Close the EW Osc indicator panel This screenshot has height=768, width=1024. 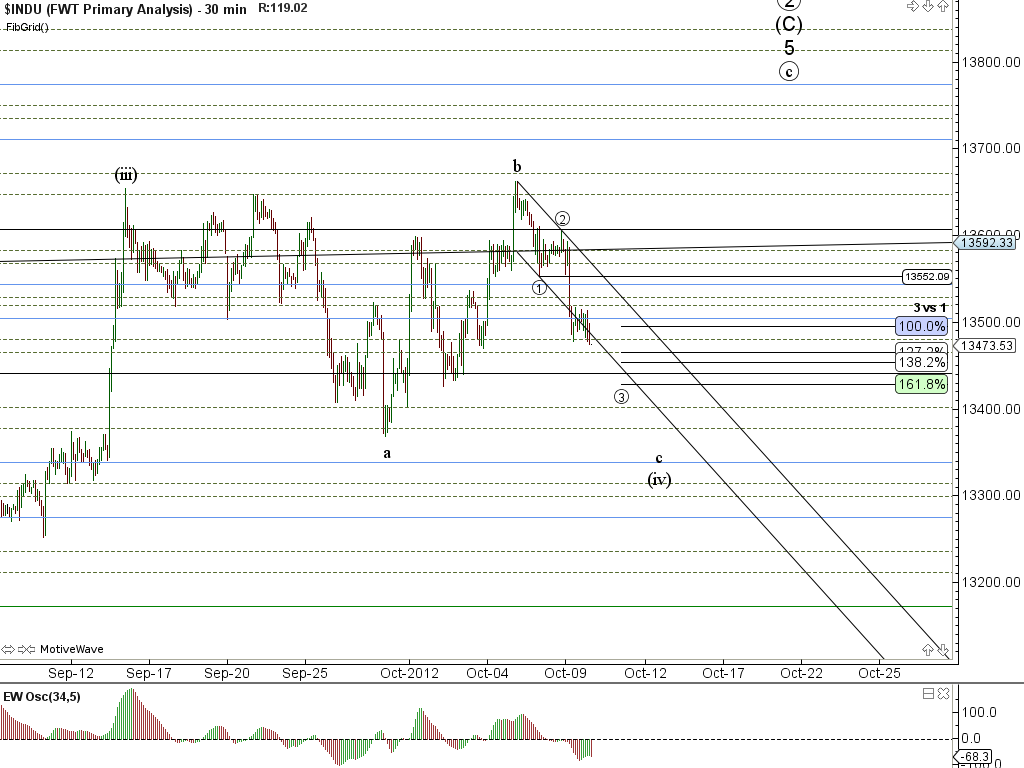[943, 693]
